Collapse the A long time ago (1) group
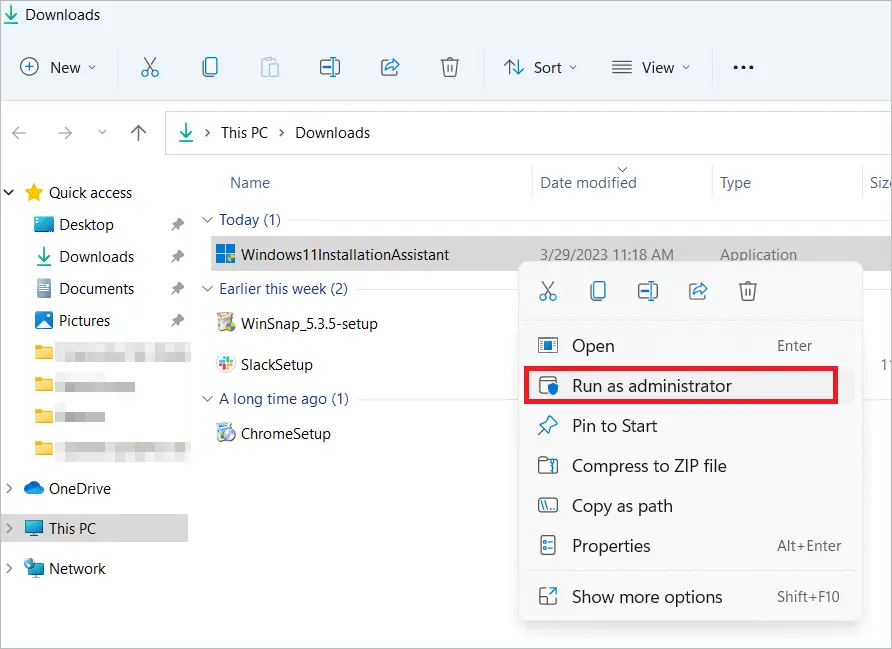The height and width of the screenshot is (649, 892). point(208,399)
